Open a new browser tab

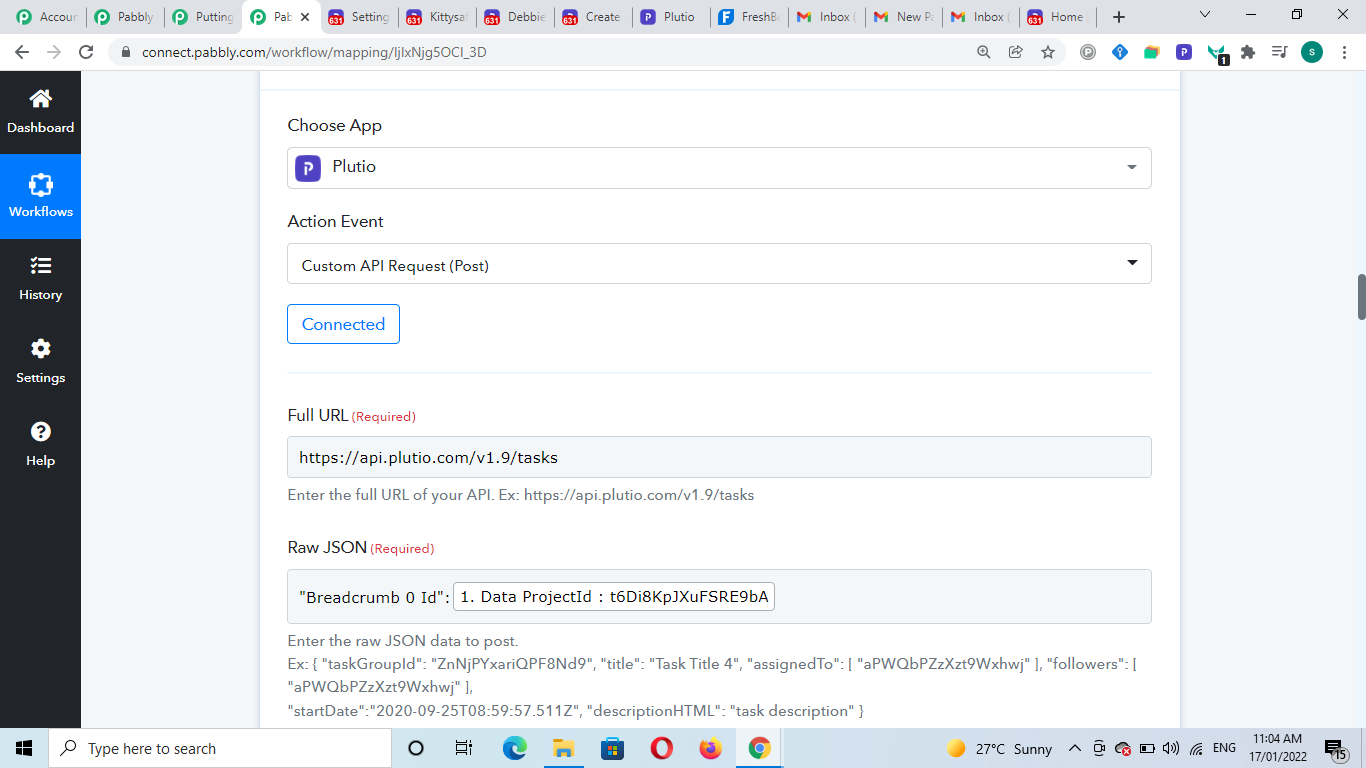click(x=1119, y=17)
